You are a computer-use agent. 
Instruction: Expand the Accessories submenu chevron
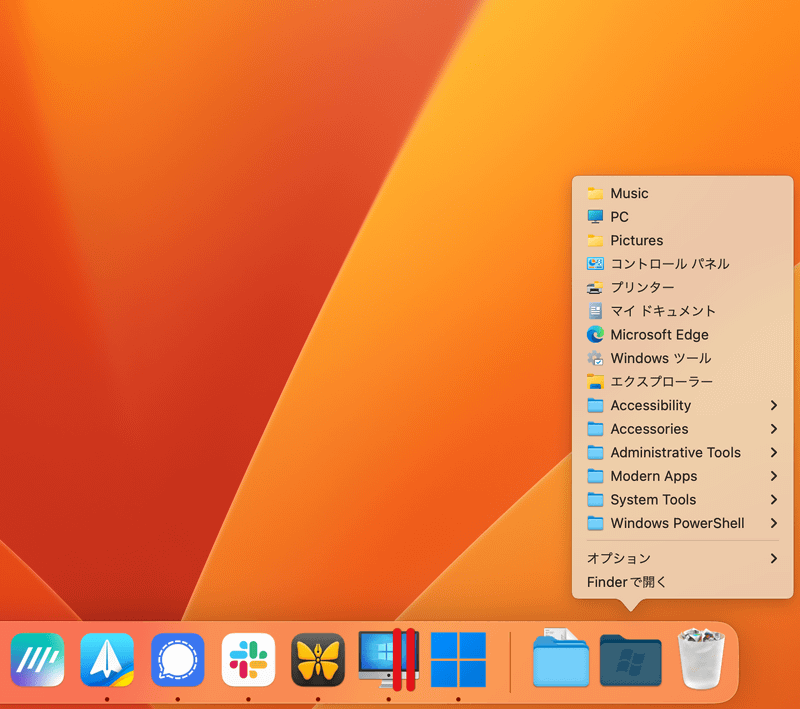pyautogui.click(x=774, y=429)
